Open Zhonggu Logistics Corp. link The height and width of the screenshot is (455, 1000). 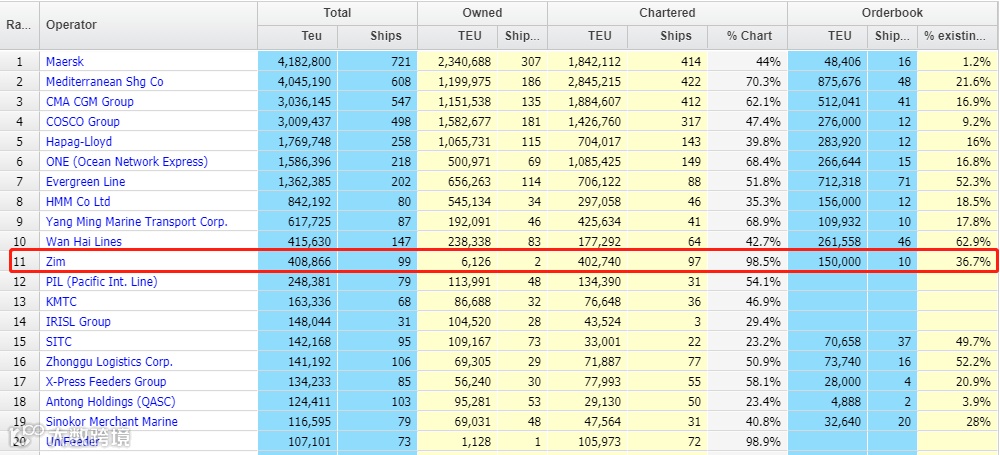(x=110, y=361)
